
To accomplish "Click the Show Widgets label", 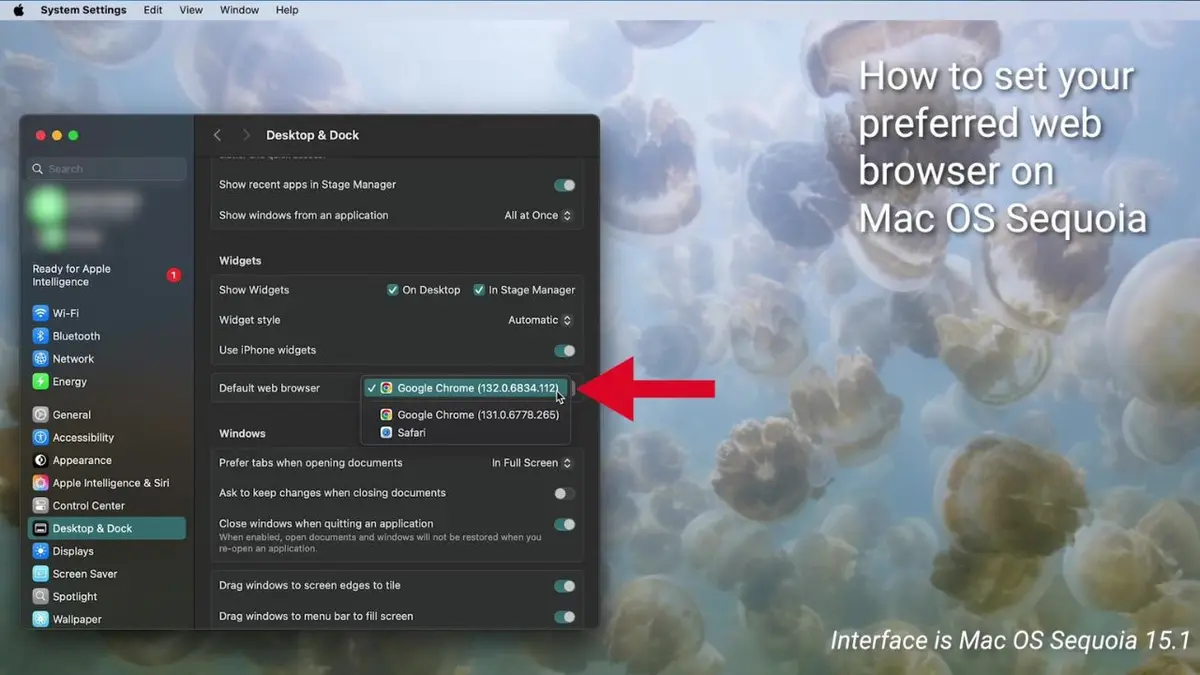I will (x=254, y=290).
